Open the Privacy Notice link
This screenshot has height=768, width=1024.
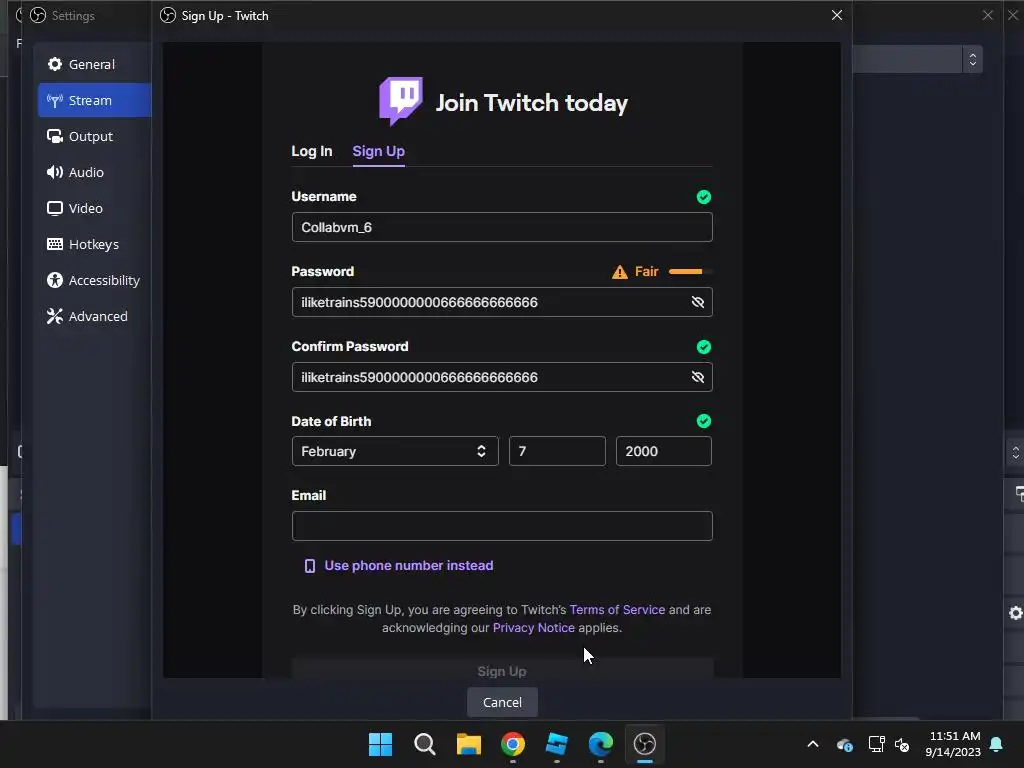click(534, 628)
